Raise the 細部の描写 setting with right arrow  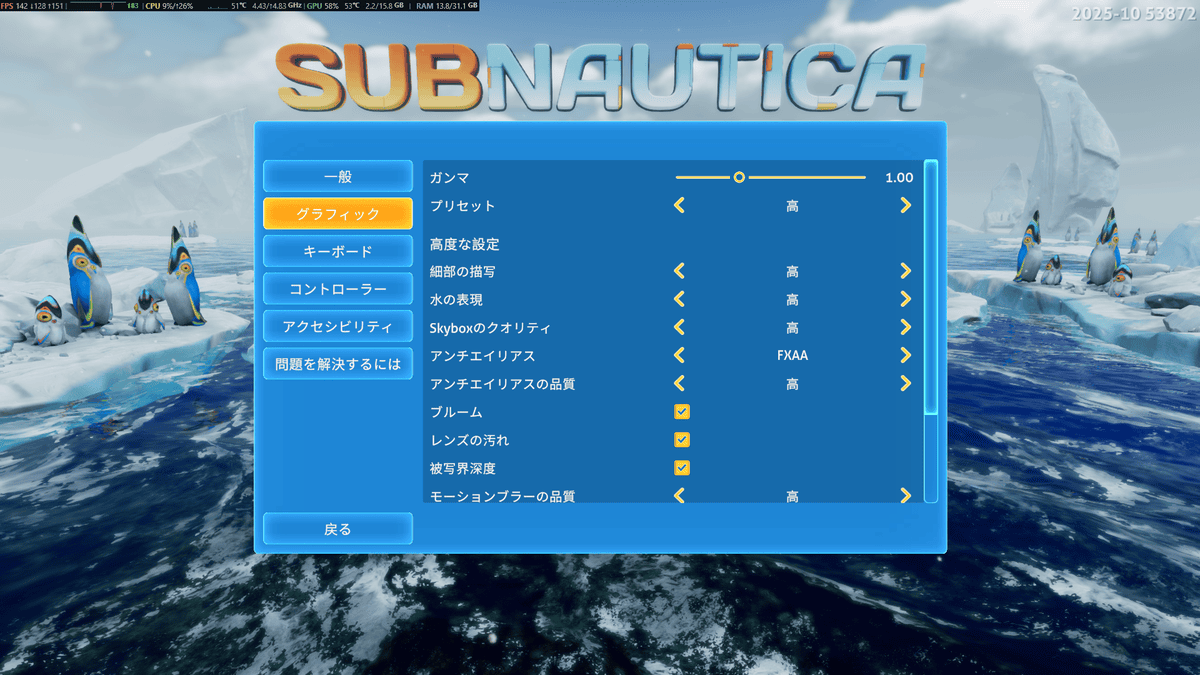[905, 271]
